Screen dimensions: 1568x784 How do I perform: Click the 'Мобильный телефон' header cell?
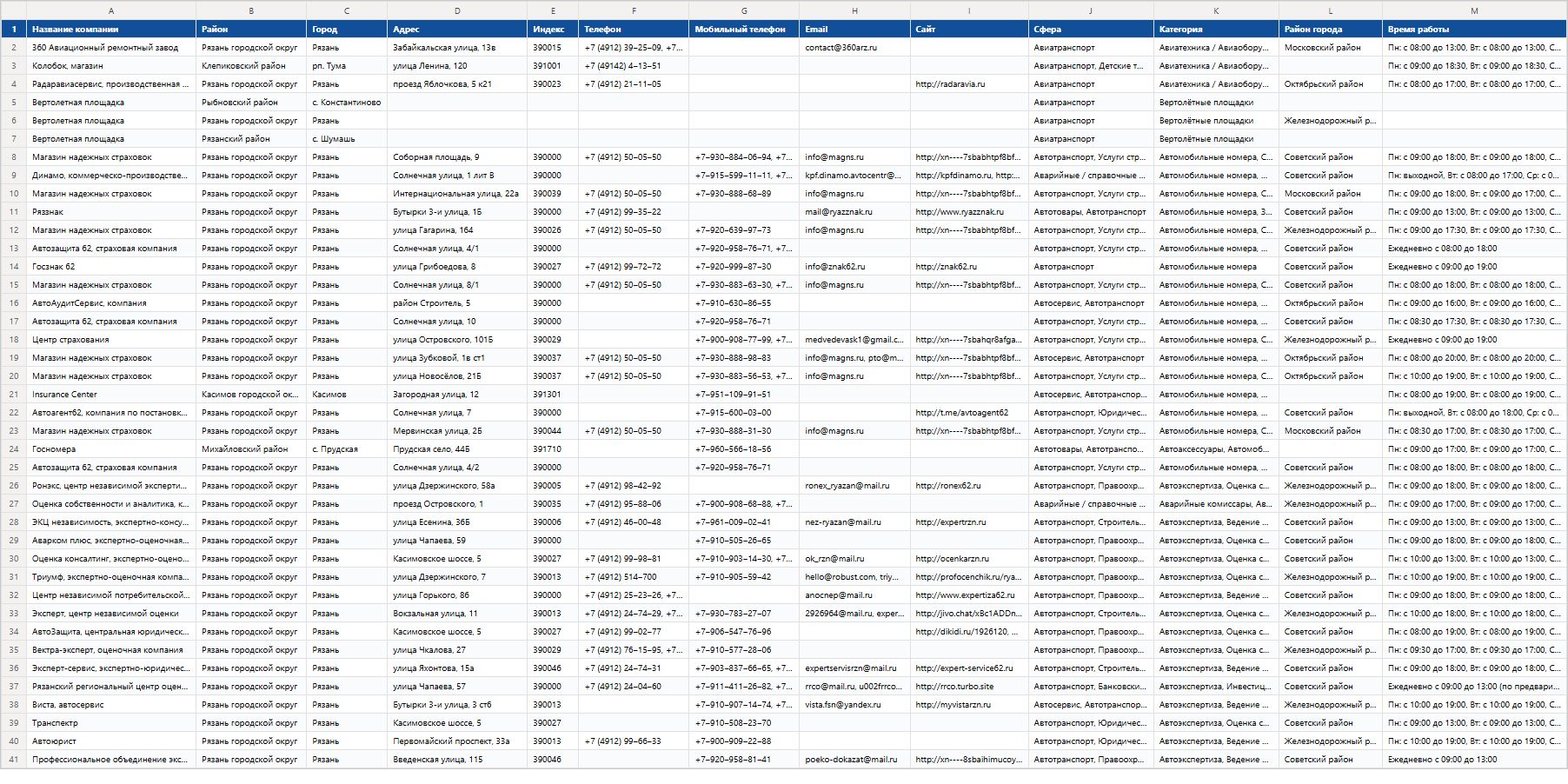(744, 30)
